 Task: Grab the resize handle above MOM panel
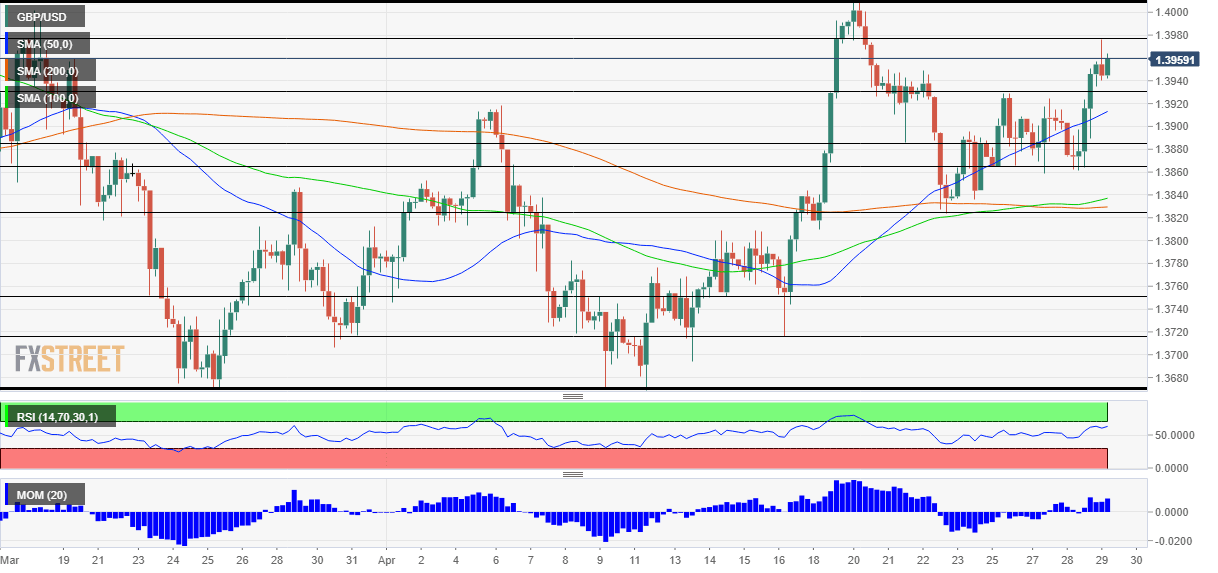[x=572, y=474]
